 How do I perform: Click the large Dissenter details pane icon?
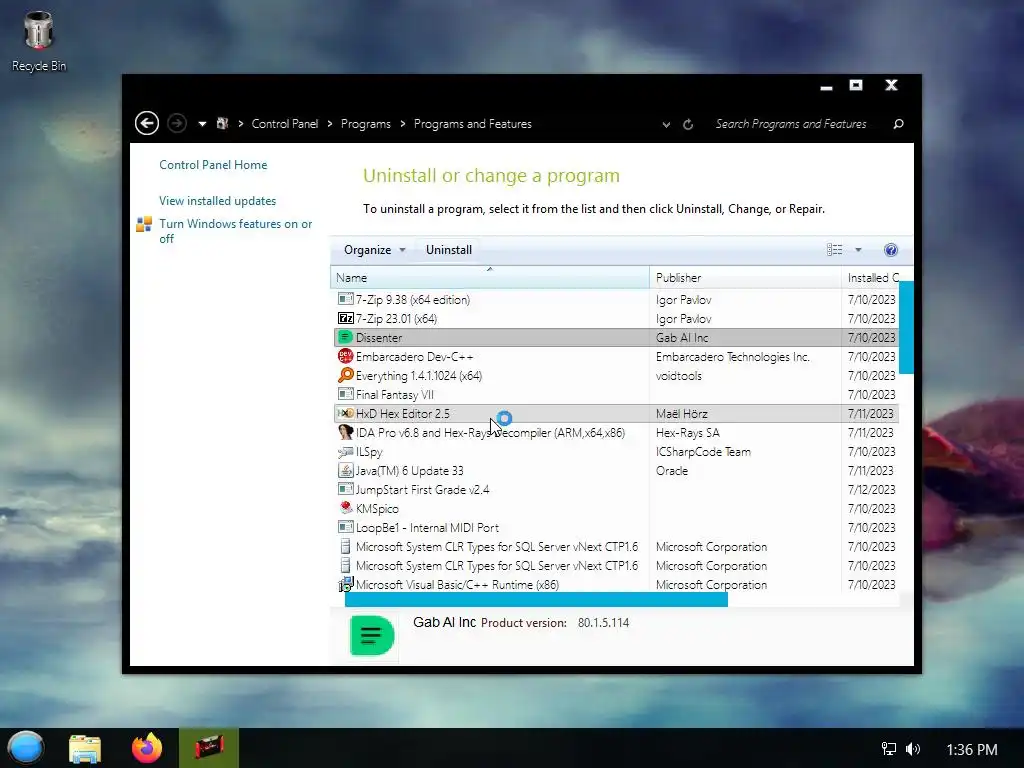click(x=372, y=635)
